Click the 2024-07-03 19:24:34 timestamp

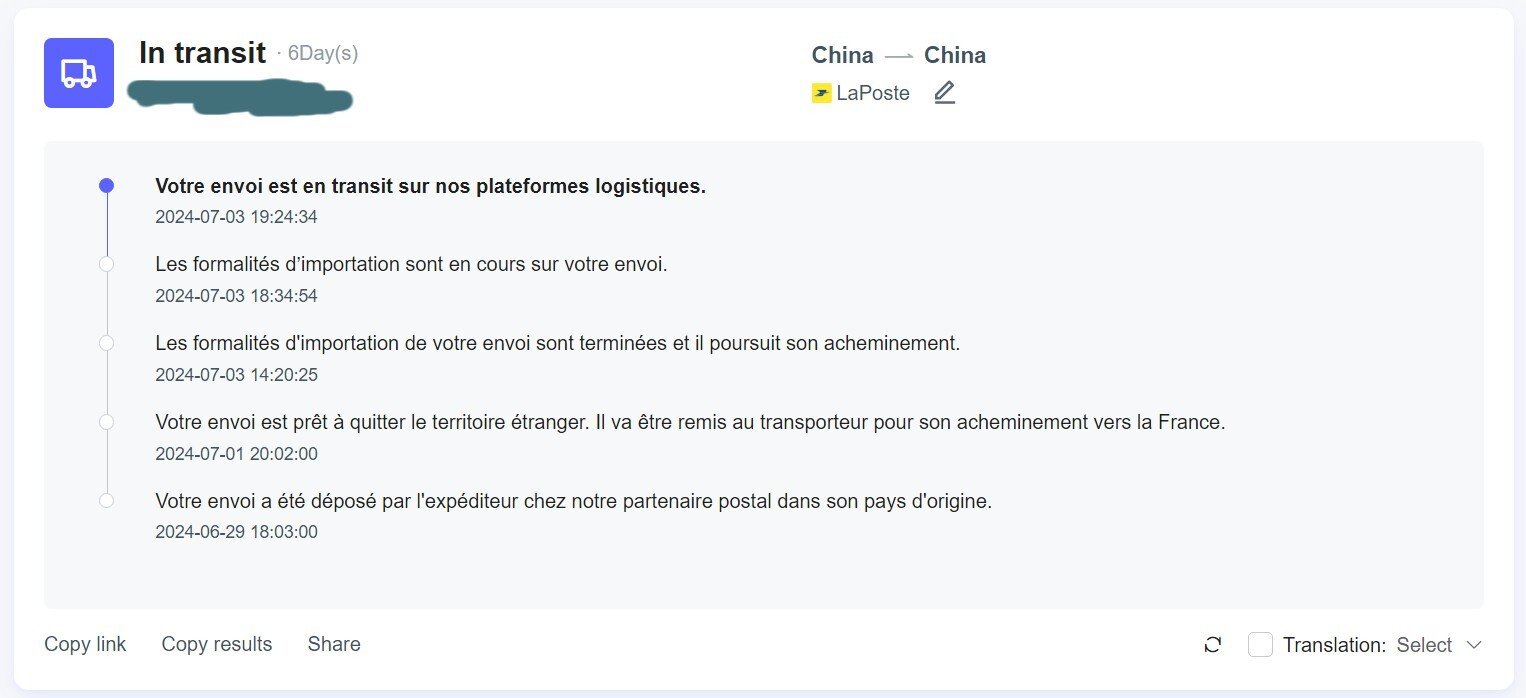[236, 217]
